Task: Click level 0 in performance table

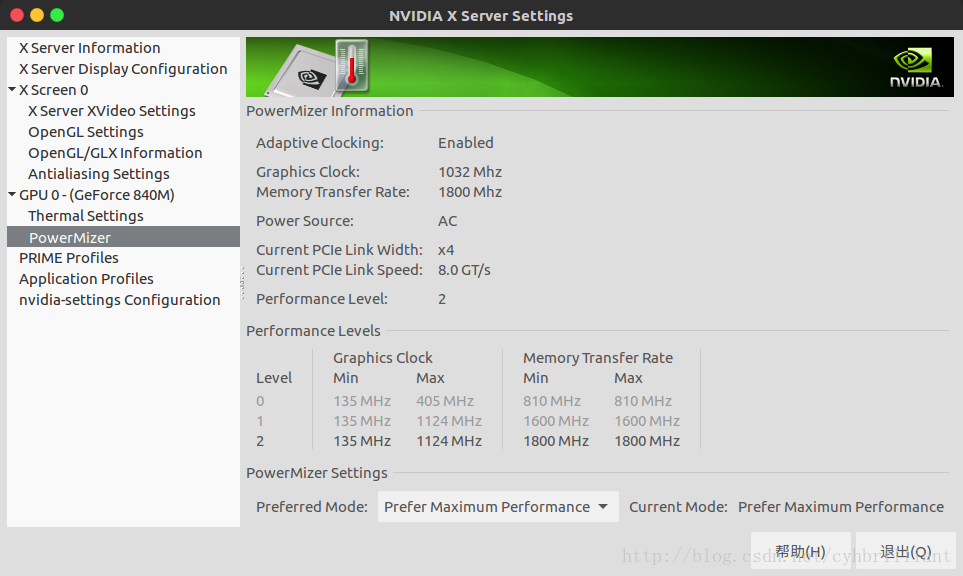Action: pos(260,401)
